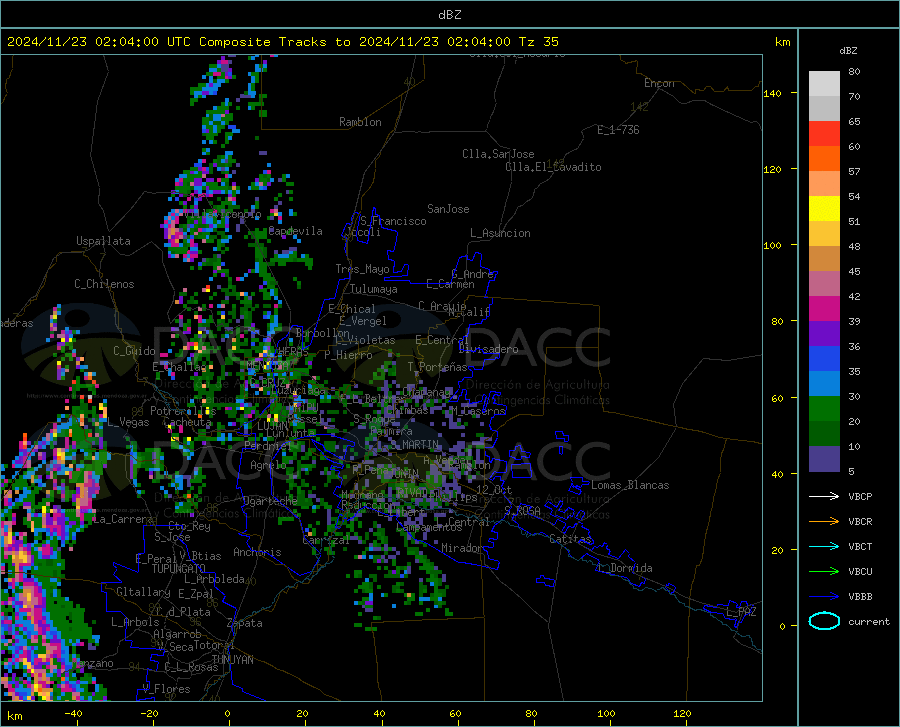The width and height of the screenshot is (900, 727).
Task: Click the Capdevila place label
Action: (x=295, y=231)
